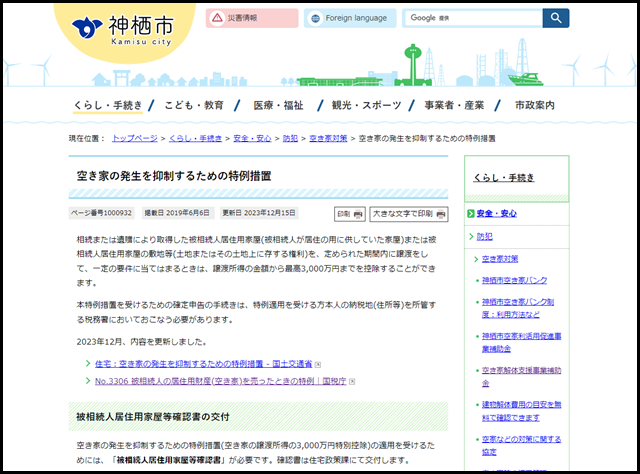Click the disaster warning triangle icon
640x474 pixels.
click(217, 18)
